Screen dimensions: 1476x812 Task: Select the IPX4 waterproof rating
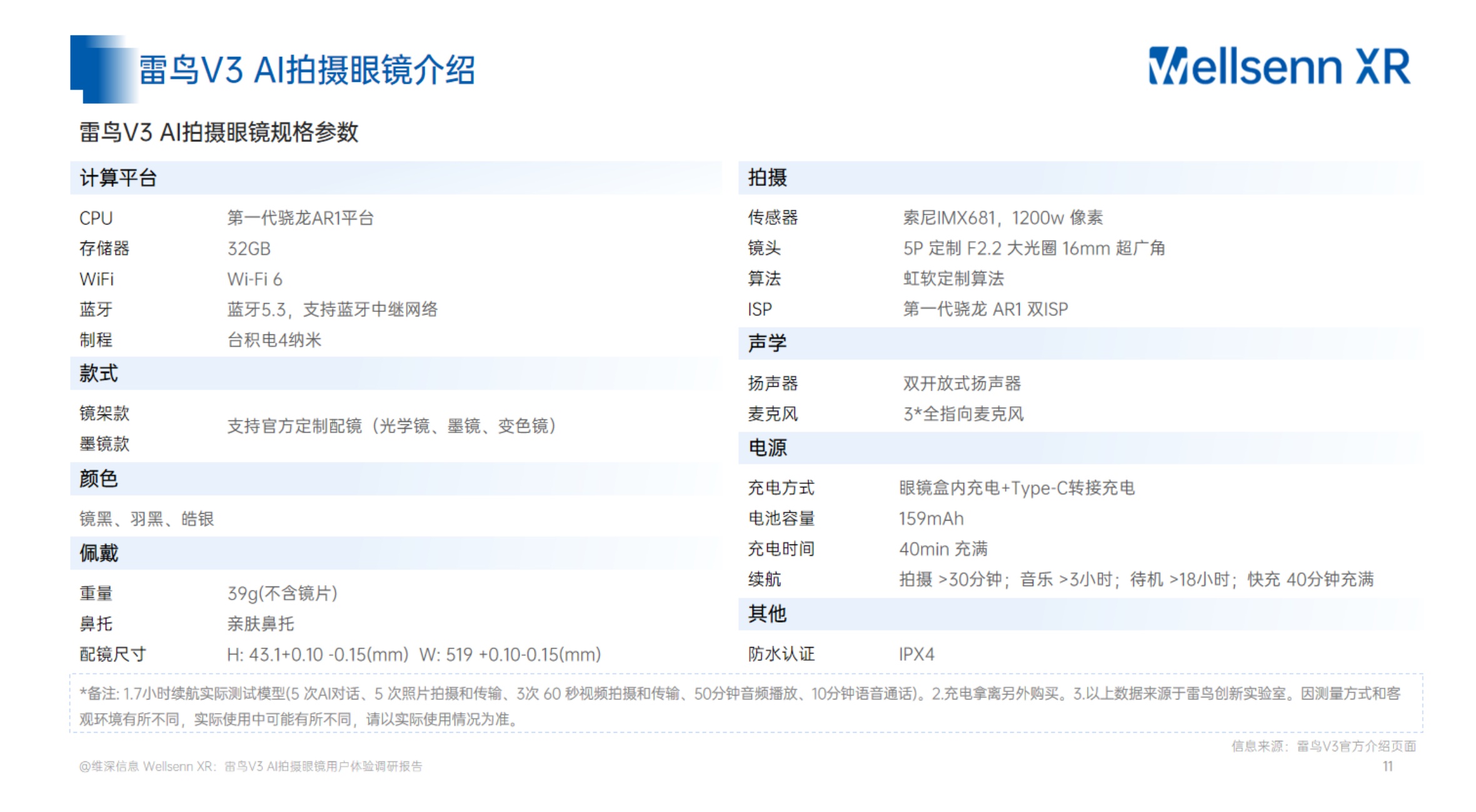click(x=916, y=654)
